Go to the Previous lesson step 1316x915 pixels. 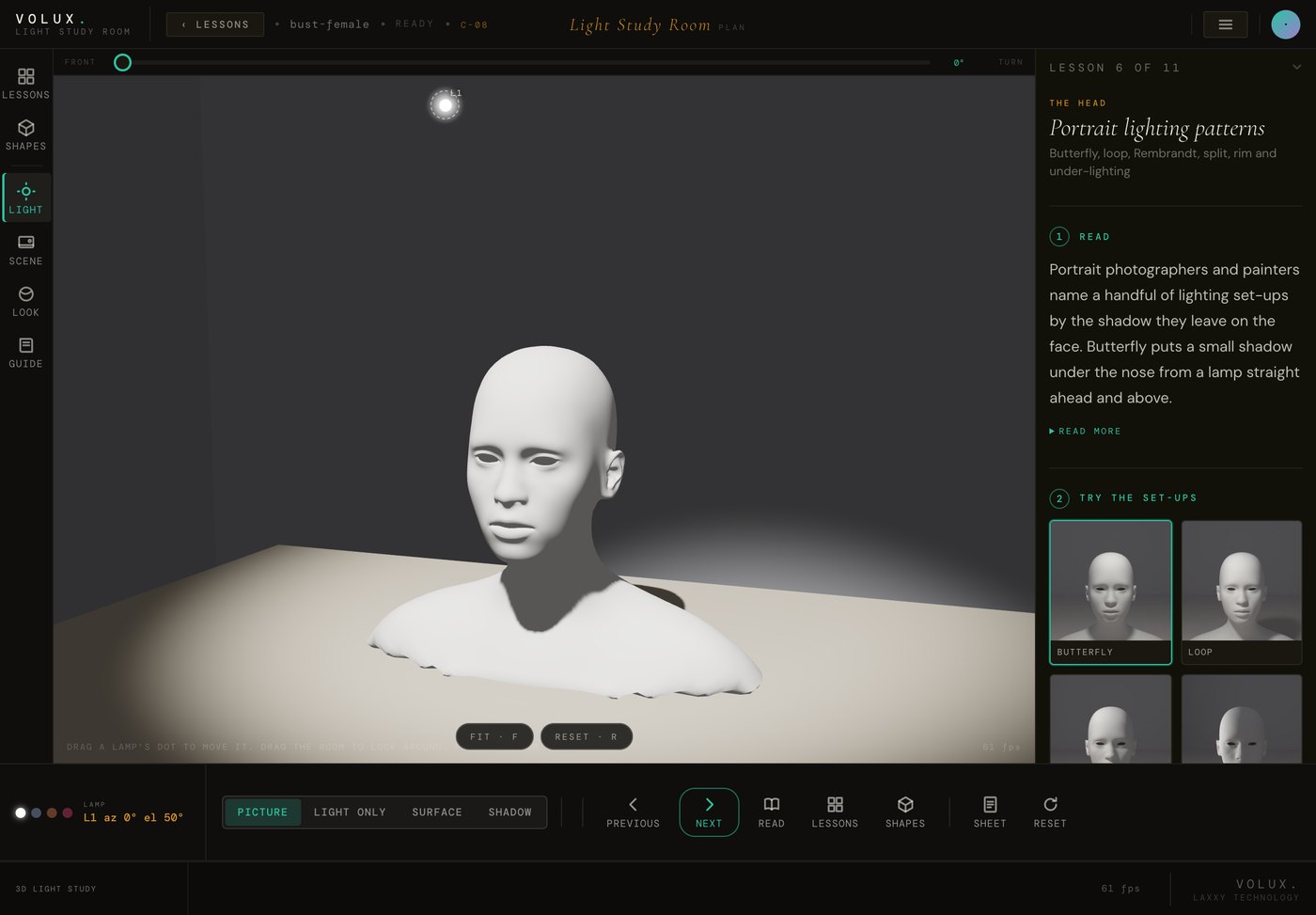click(x=633, y=812)
